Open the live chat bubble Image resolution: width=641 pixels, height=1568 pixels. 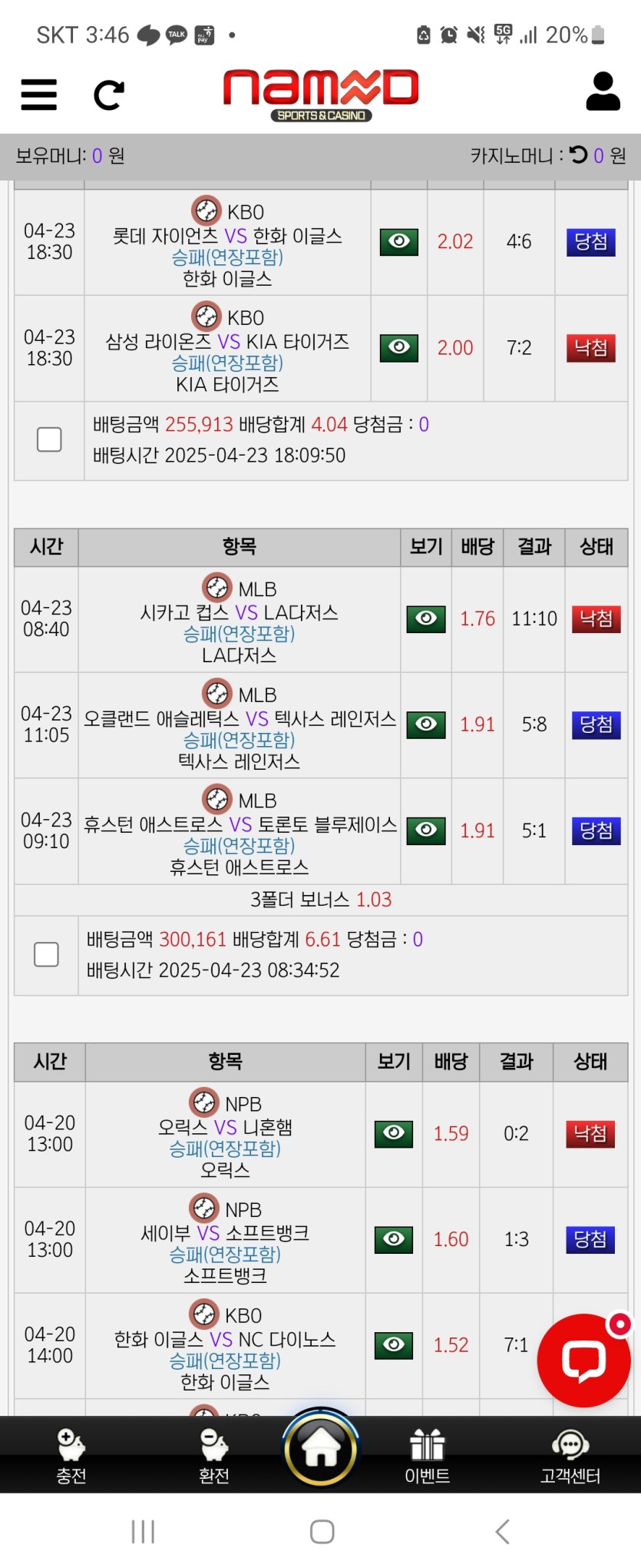584,1360
